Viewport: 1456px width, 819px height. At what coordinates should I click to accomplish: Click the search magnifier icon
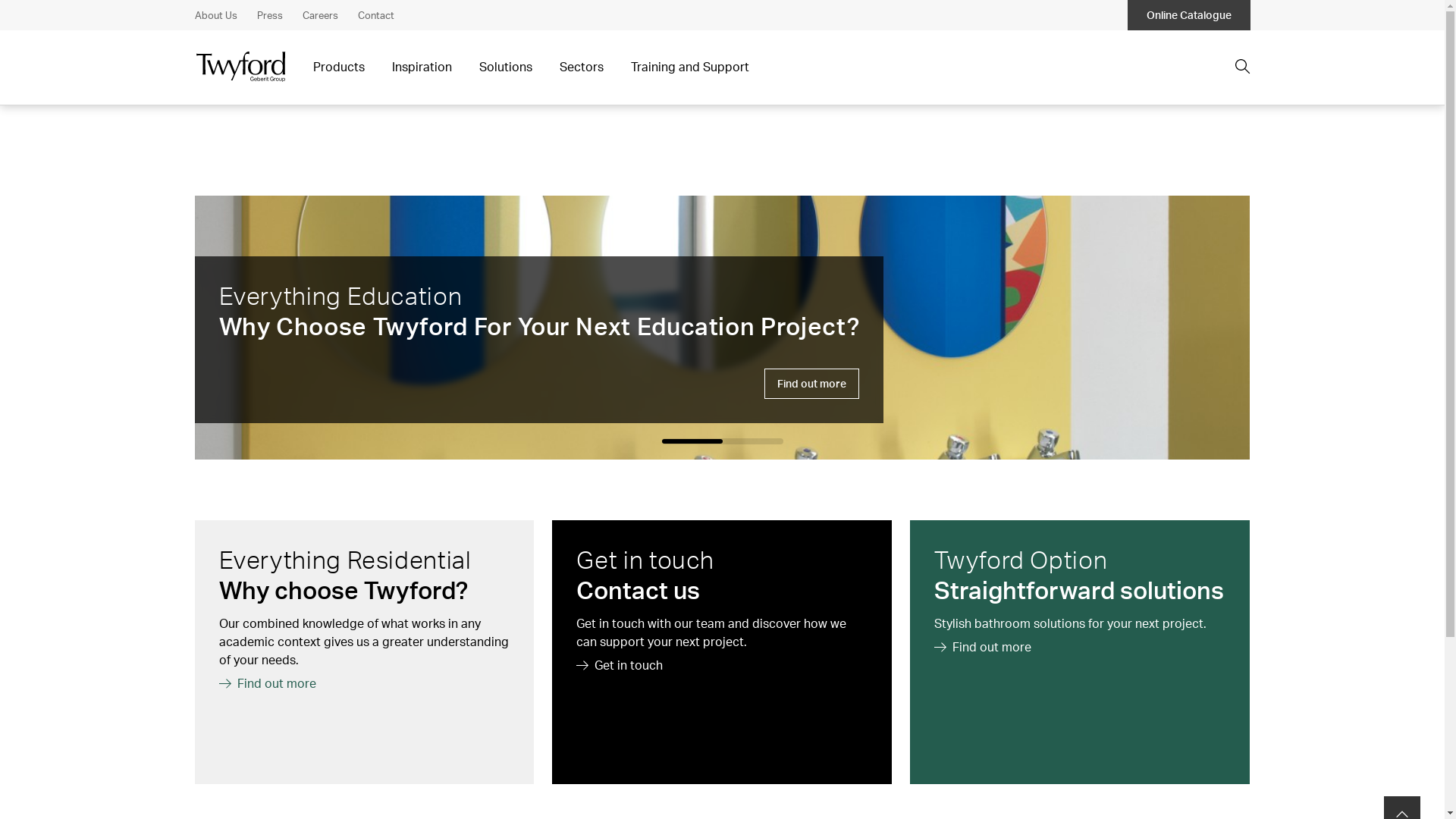tap(1241, 67)
